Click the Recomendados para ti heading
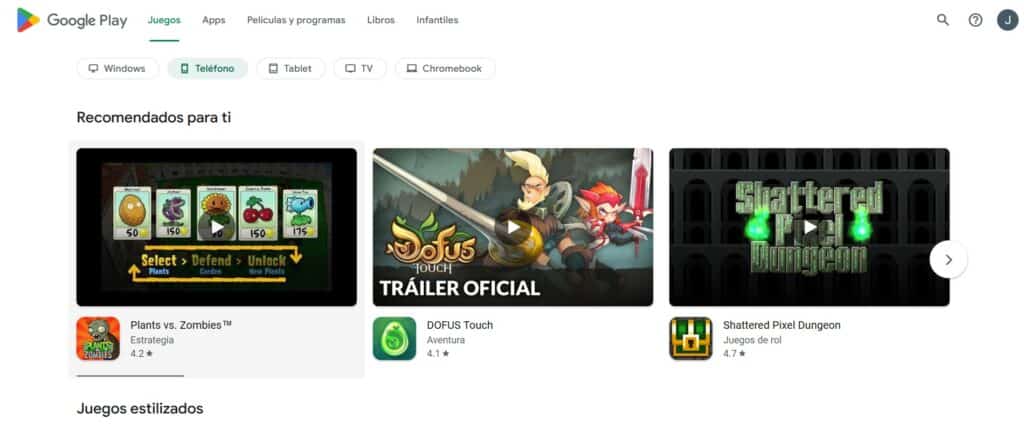The height and width of the screenshot is (435, 1024). [153, 118]
